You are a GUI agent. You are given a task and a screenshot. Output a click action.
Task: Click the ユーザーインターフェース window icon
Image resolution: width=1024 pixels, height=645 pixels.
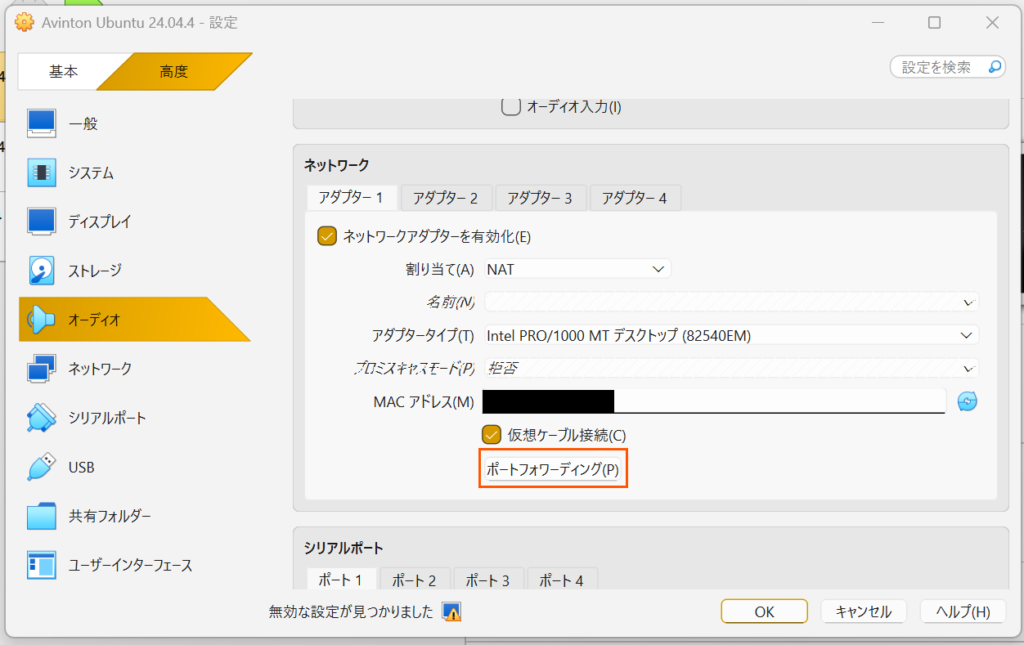pos(41,565)
